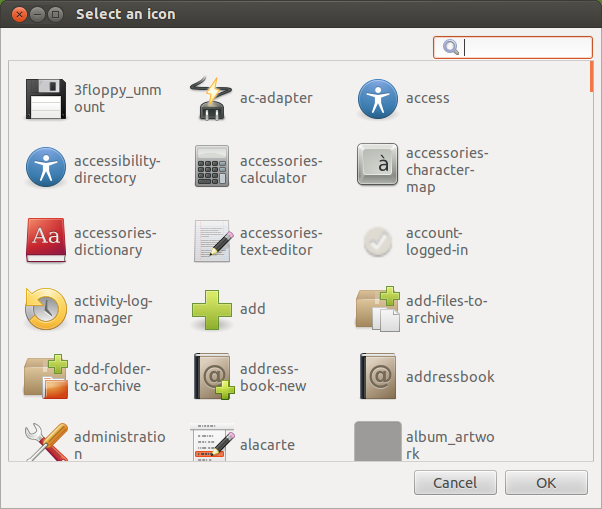
Task: Click the "activity-log-manager" label text
Action: (x=113, y=309)
